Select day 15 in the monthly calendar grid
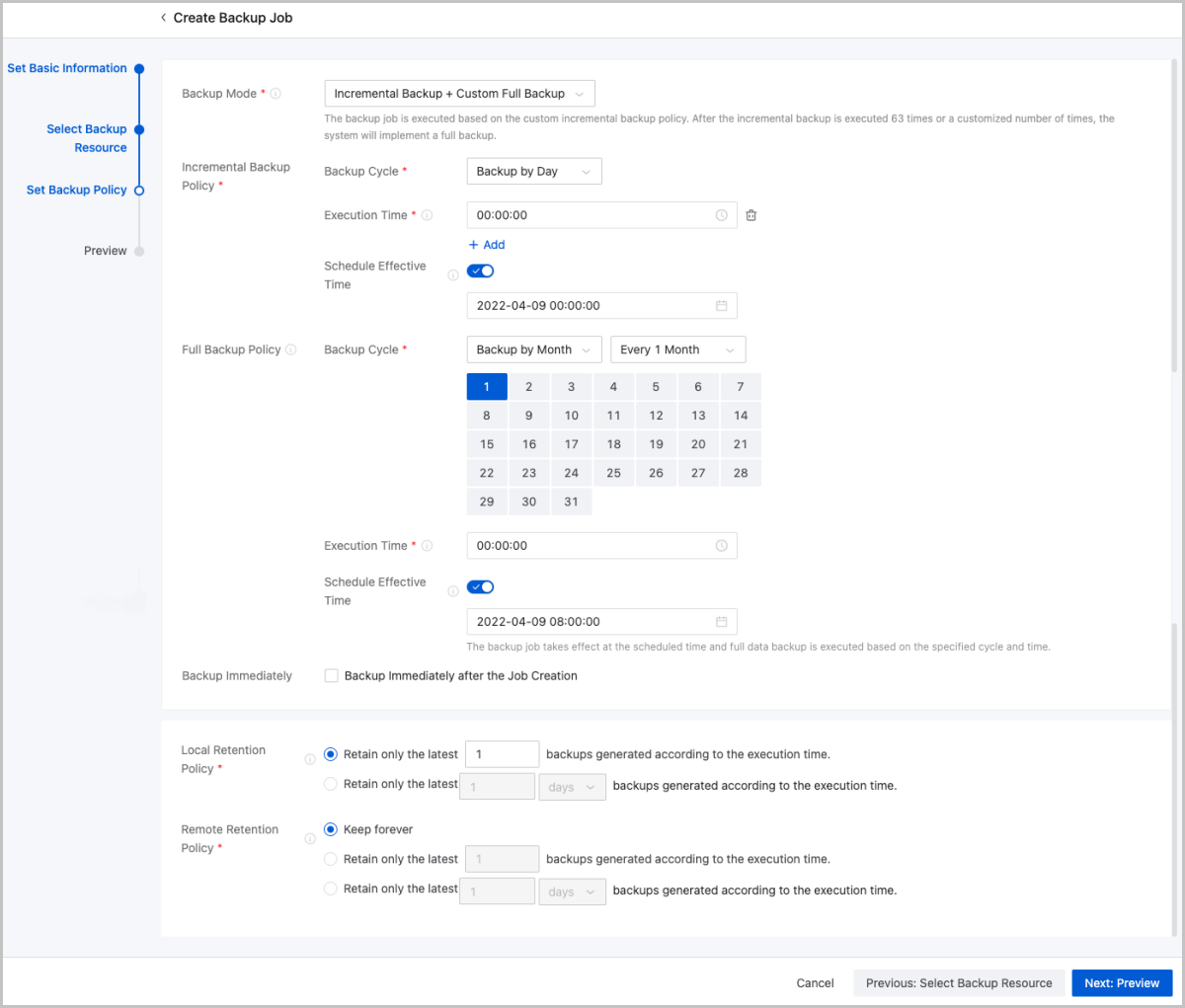The image size is (1185, 1008). pos(487,444)
